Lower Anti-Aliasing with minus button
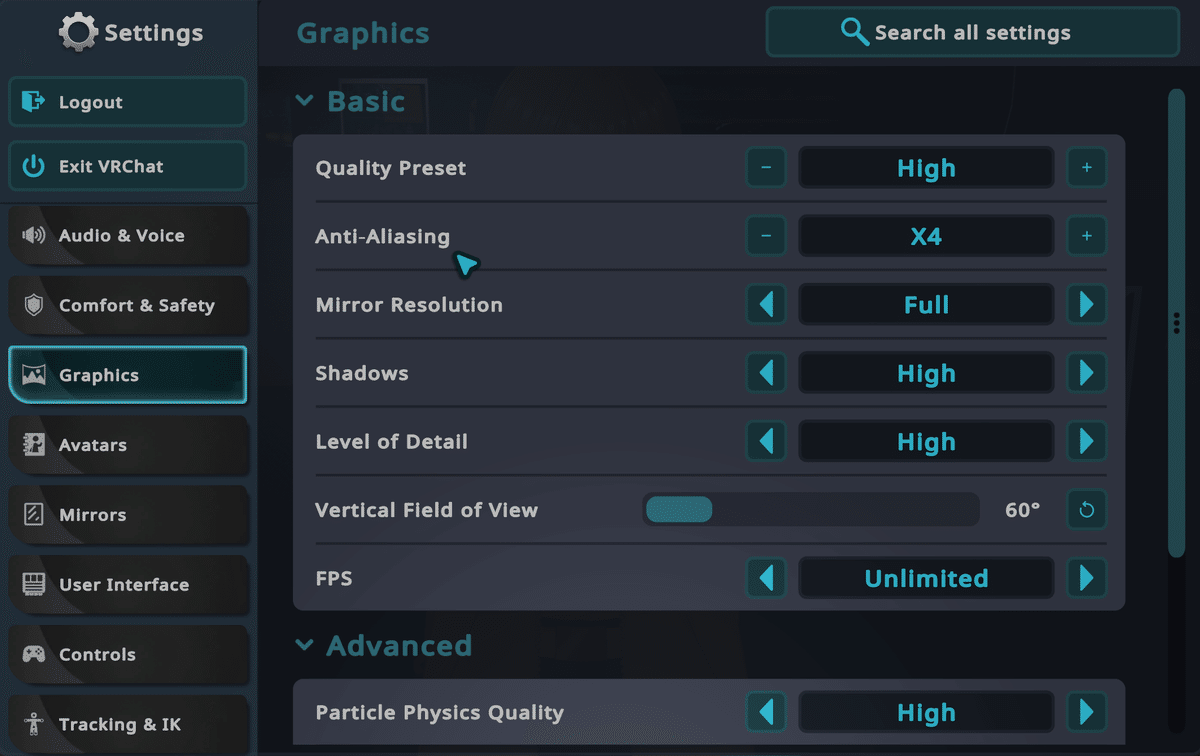Viewport: 1200px width, 756px height. [x=766, y=237]
